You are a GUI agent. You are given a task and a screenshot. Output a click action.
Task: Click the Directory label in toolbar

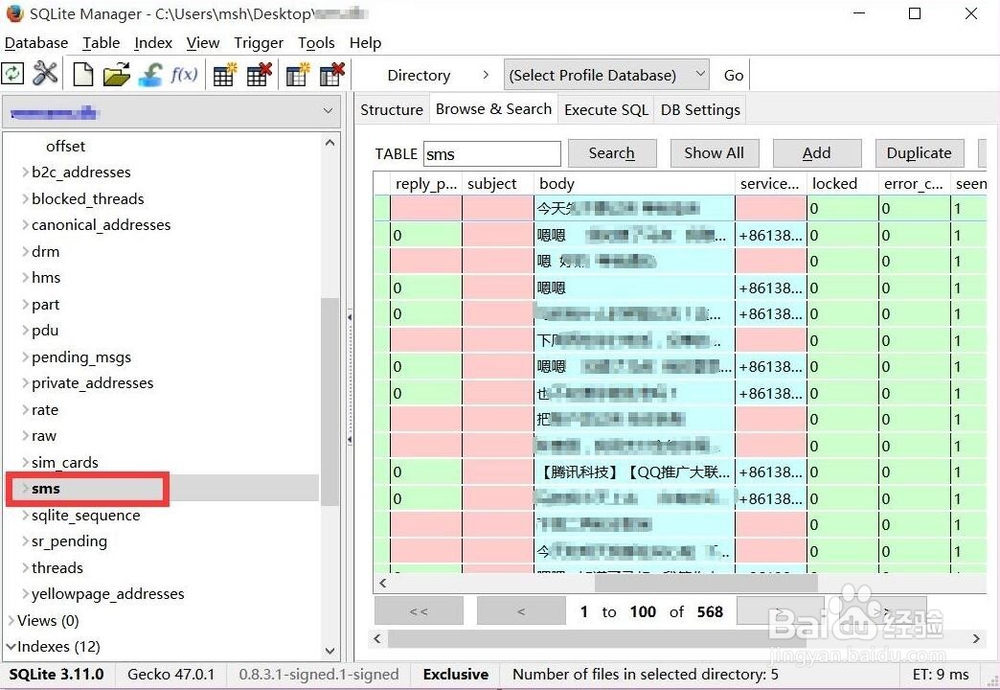pyautogui.click(x=418, y=75)
